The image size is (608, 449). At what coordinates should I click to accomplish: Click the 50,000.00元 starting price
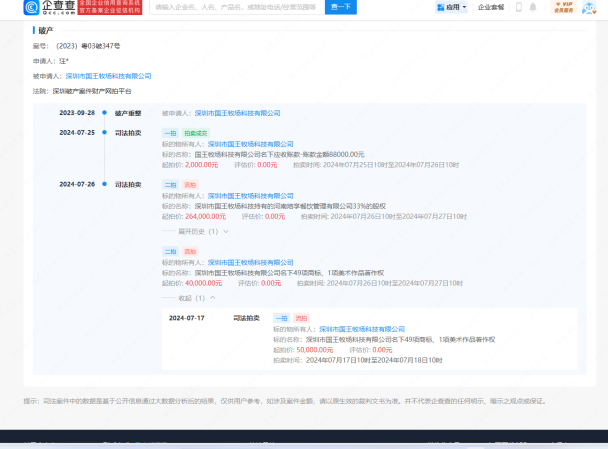point(315,350)
